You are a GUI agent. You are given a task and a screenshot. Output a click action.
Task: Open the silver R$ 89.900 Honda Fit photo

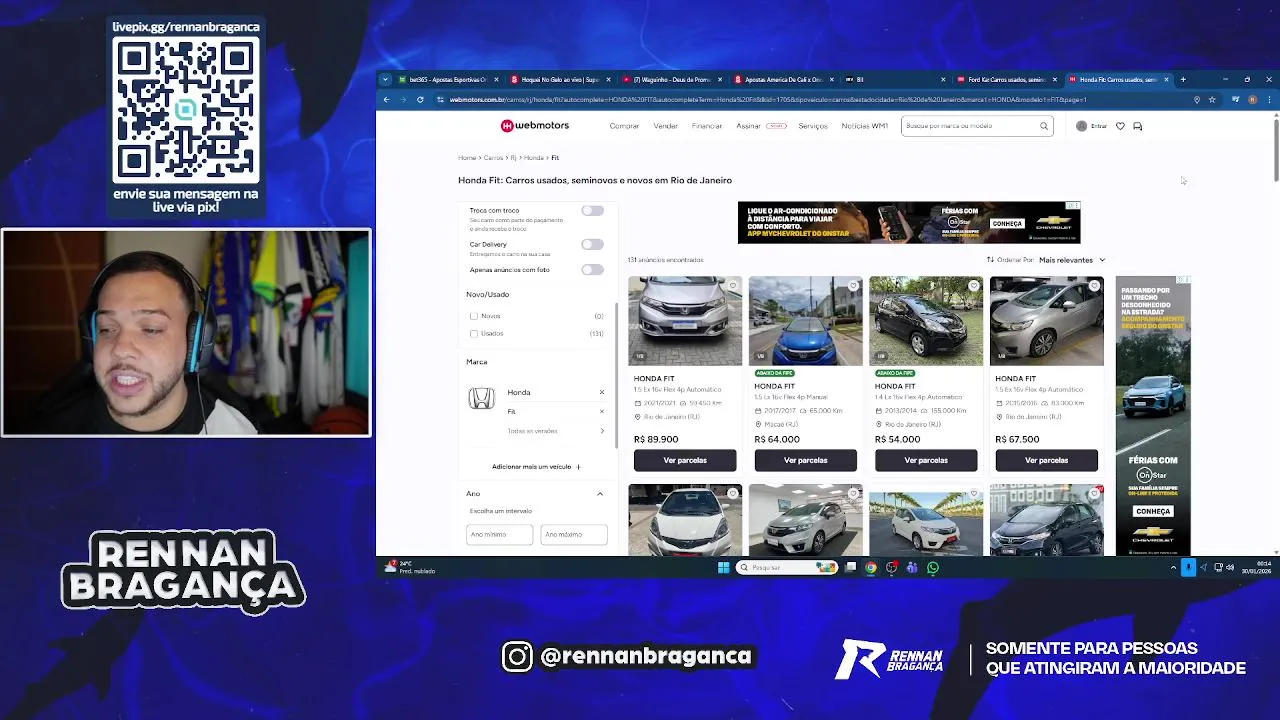coord(685,321)
